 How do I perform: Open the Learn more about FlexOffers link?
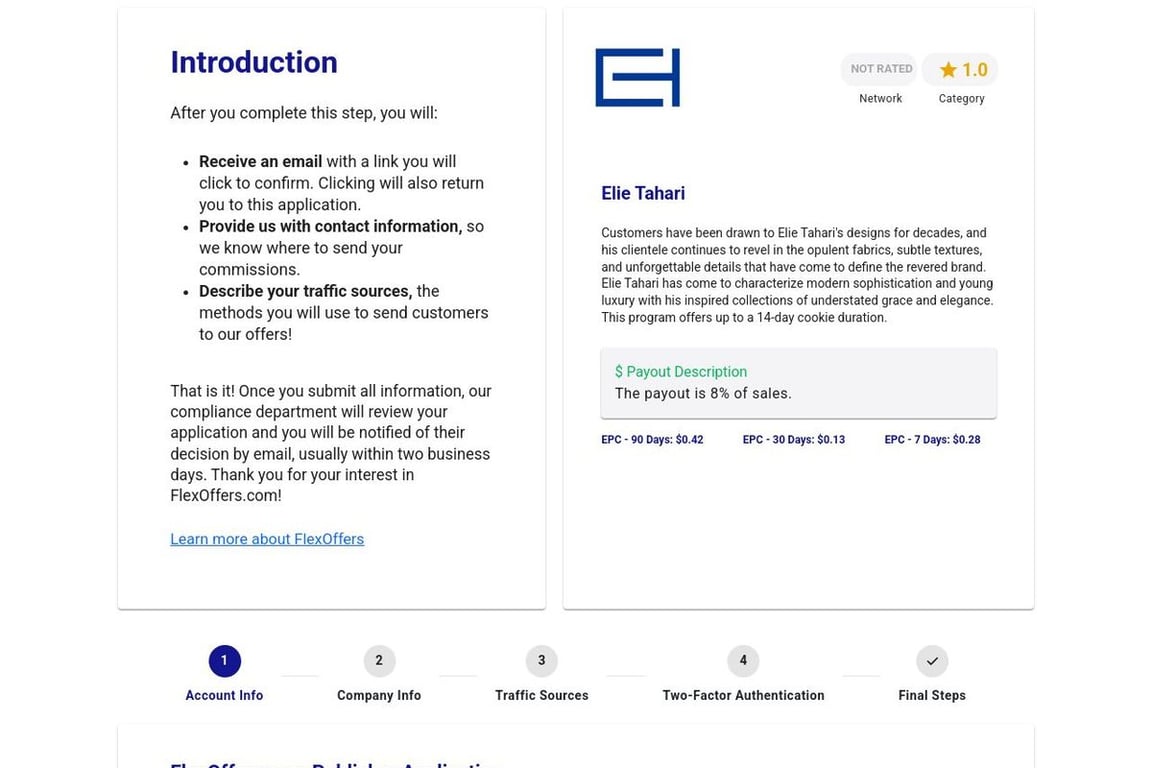click(x=267, y=539)
